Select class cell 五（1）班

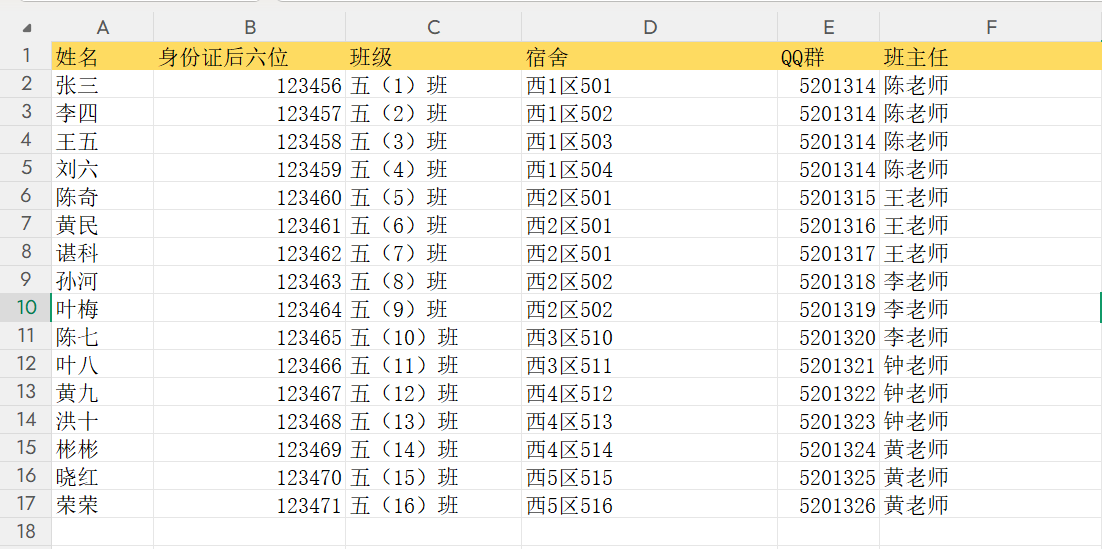[434, 84]
